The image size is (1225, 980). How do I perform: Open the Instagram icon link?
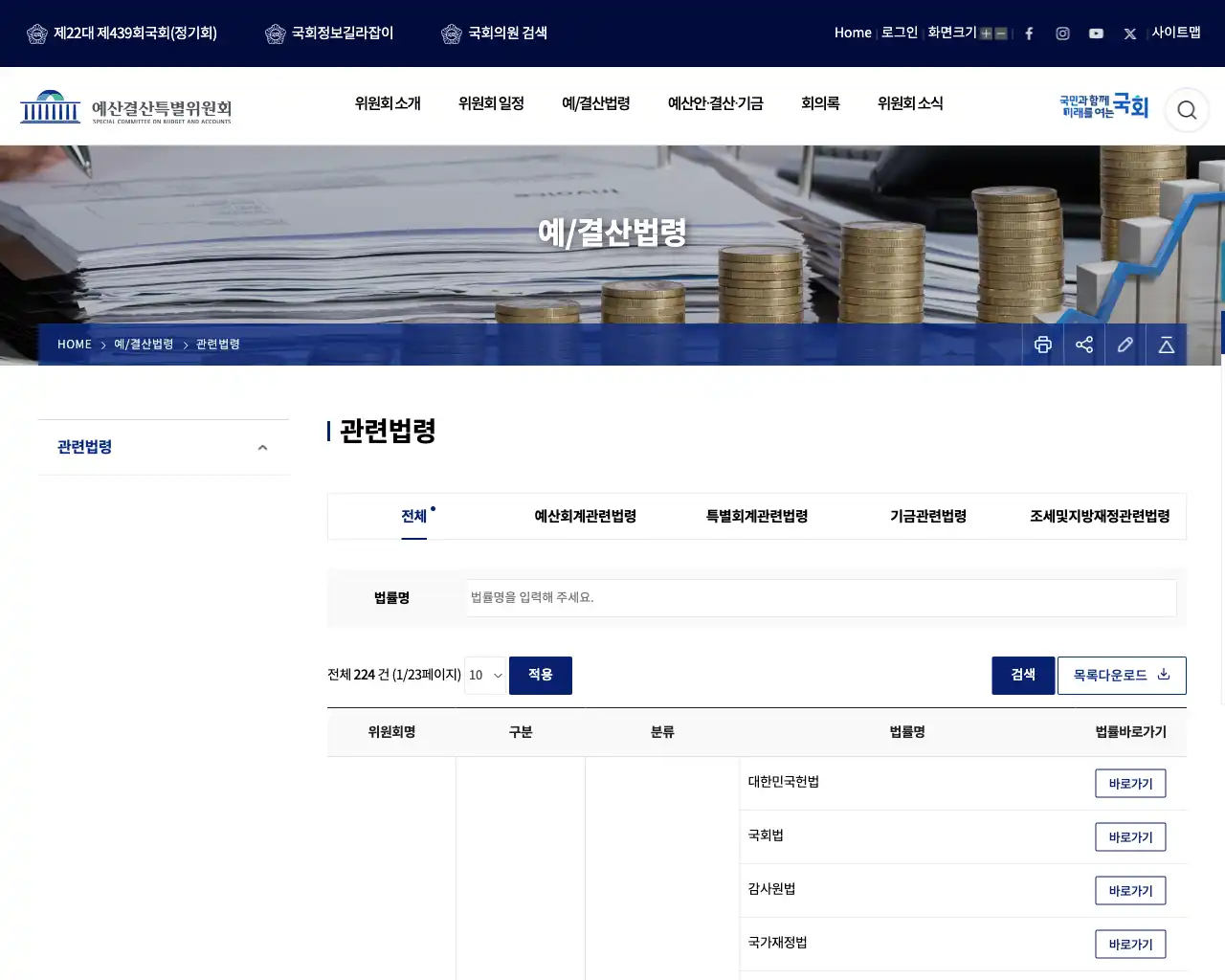point(1062,33)
